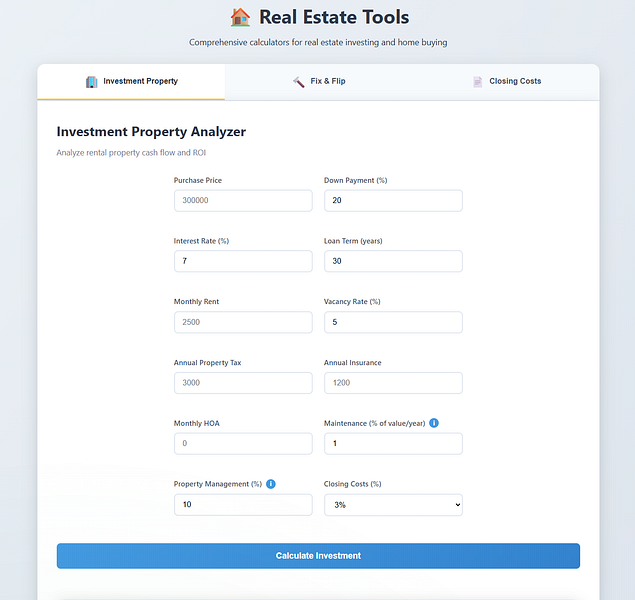Focus the Down Payment (%) input

coord(393,200)
